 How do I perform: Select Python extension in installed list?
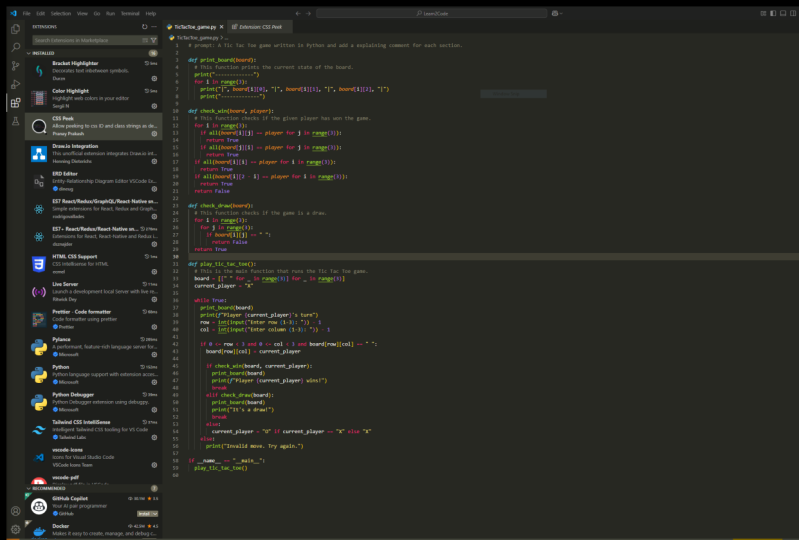[x=94, y=374]
